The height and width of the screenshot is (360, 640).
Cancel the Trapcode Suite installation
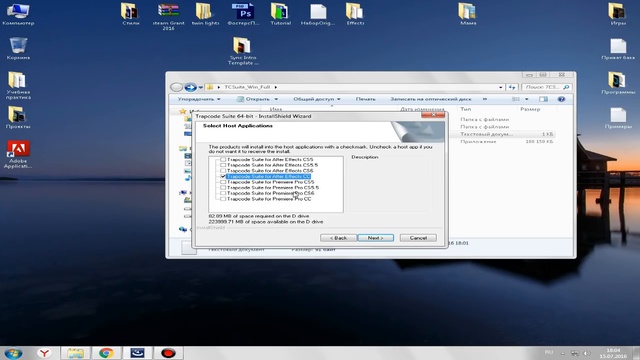click(418, 238)
